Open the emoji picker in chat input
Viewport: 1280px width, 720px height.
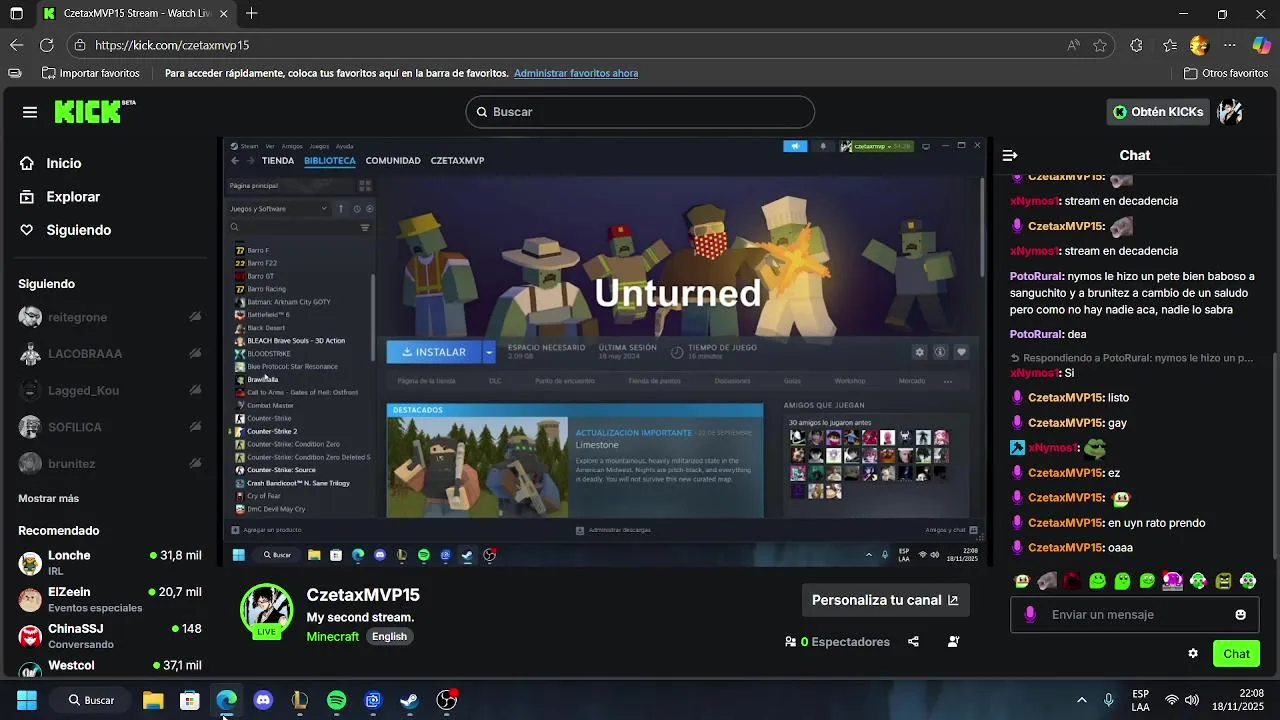coord(1241,615)
